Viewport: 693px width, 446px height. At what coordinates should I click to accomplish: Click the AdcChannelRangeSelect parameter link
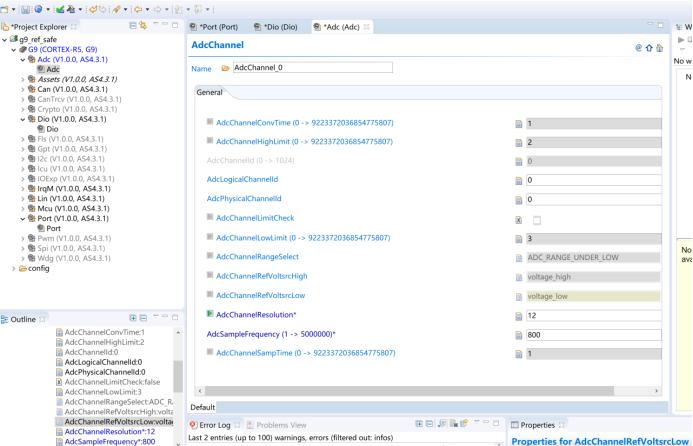click(257, 257)
